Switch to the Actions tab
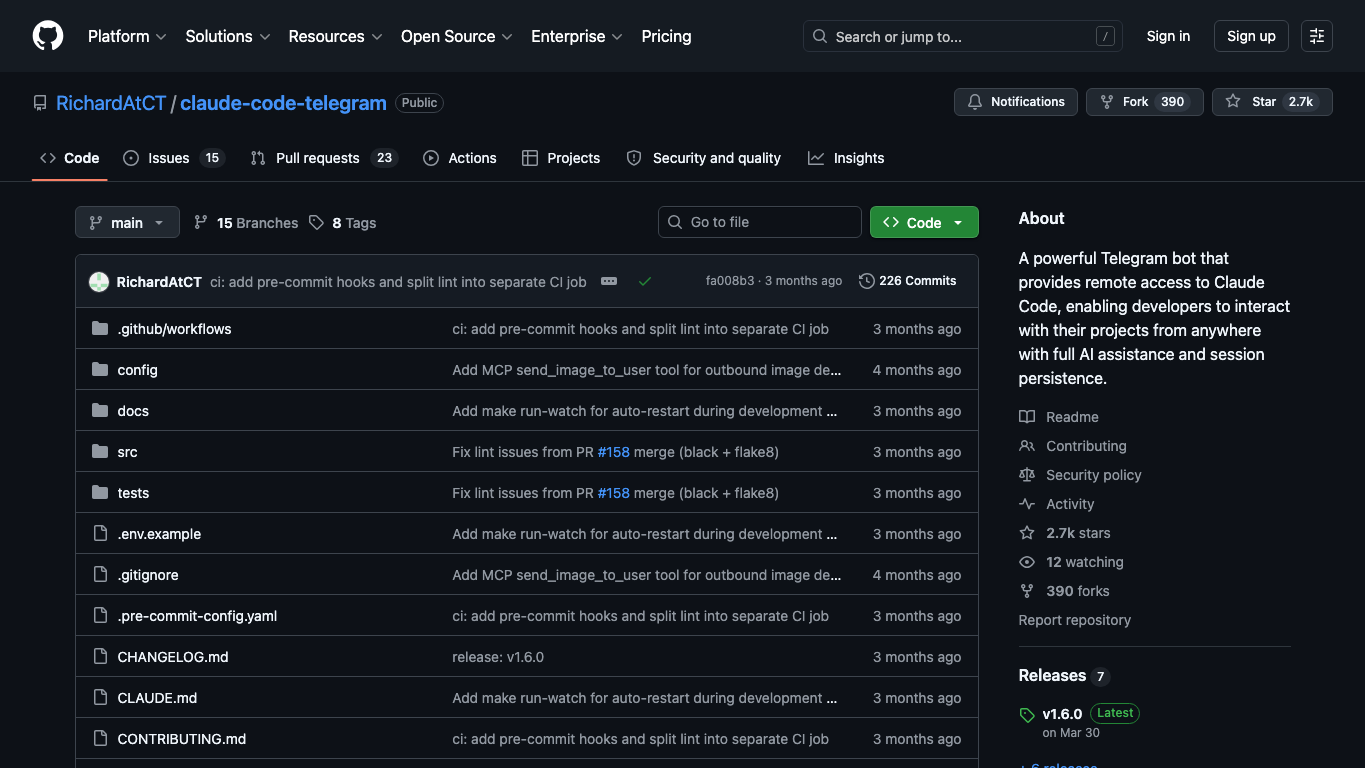Screen dimensions: 1365x768 click(460, 158)
